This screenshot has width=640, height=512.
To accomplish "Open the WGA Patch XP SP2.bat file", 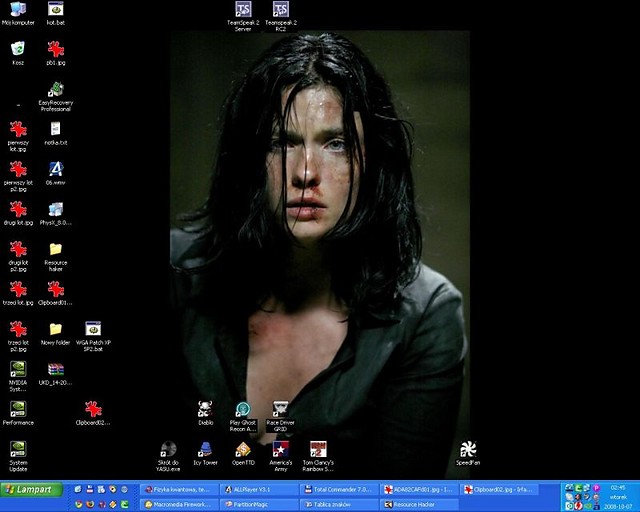I will pyautogui.click(x=93, y=337).
